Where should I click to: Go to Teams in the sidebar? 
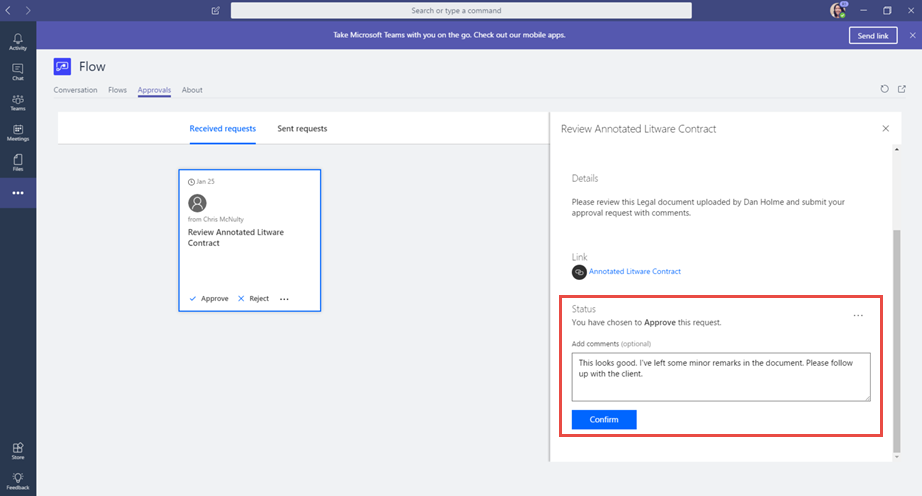(x=17, y=103)
